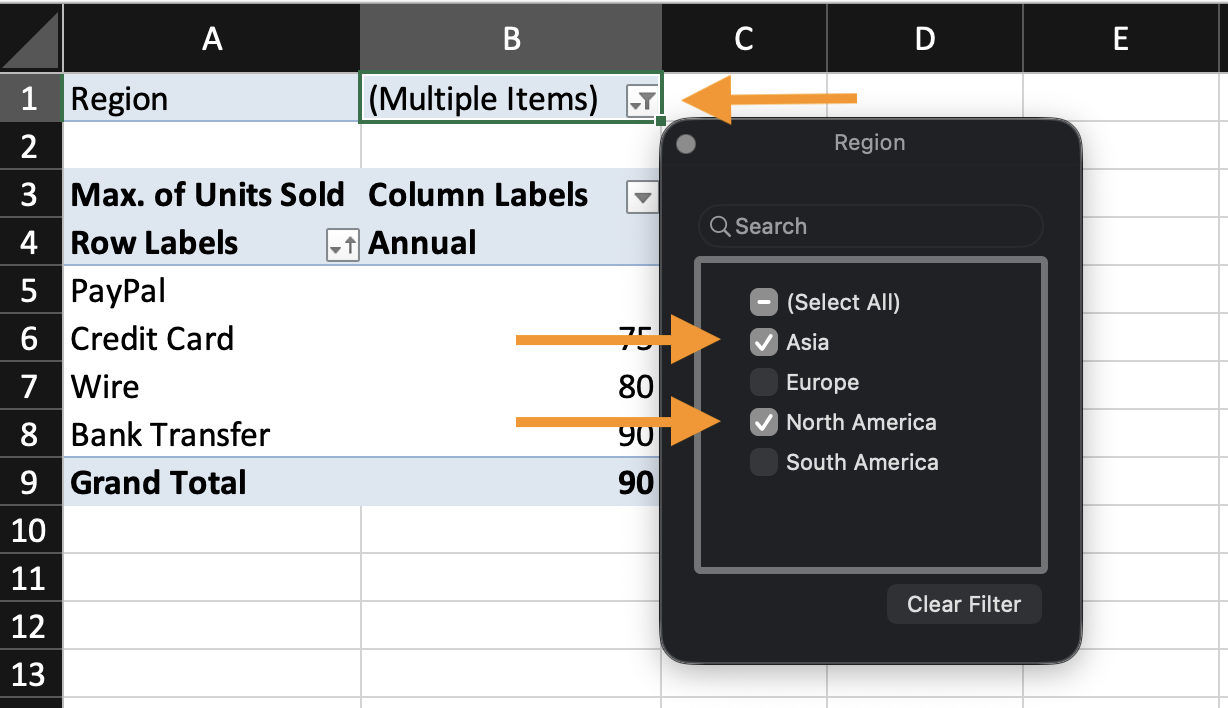Click the search magnifier icon
1228x708 pixels.
(x=720, y=226)
